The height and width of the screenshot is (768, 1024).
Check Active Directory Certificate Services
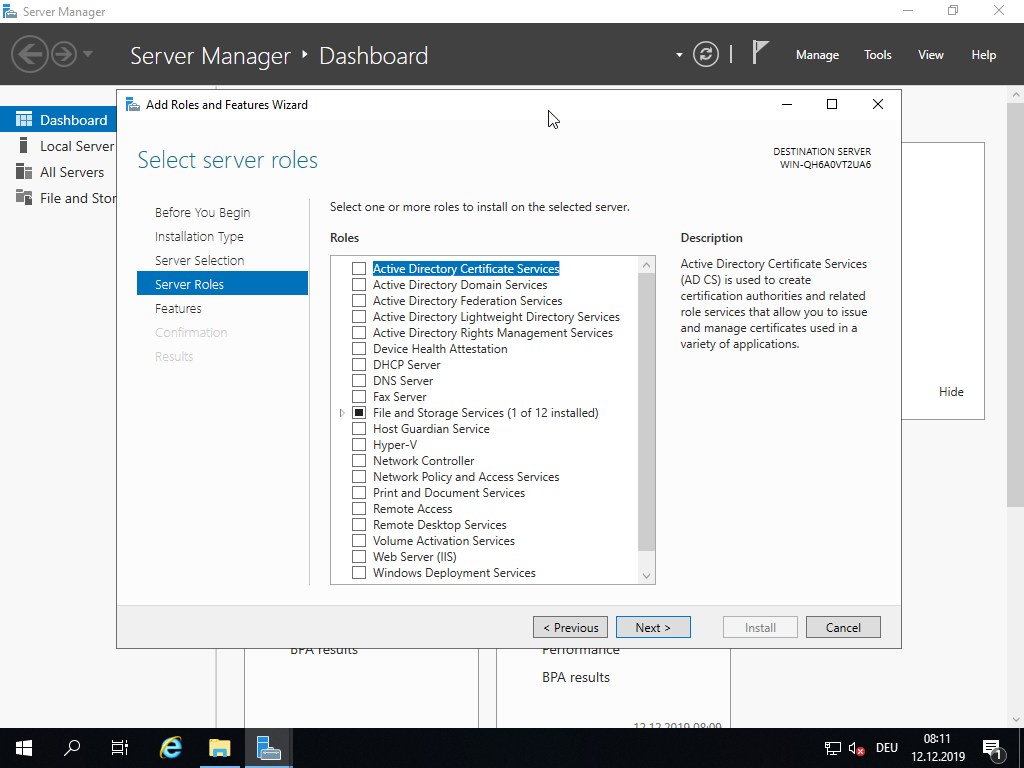359,268
